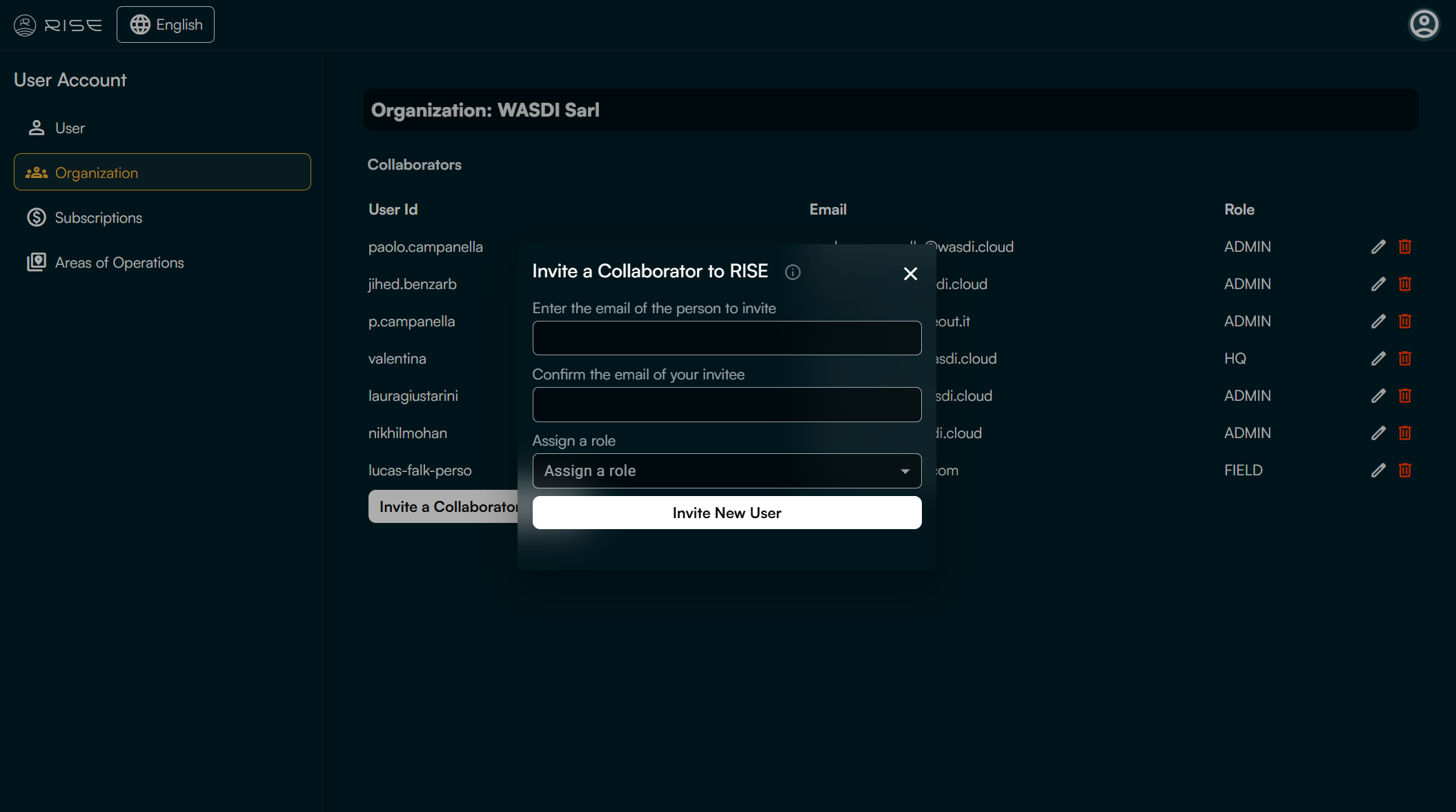Screen dimensions: 1456x812
Task: Edit p.campanella row
Action: (x=1378, y=321)
